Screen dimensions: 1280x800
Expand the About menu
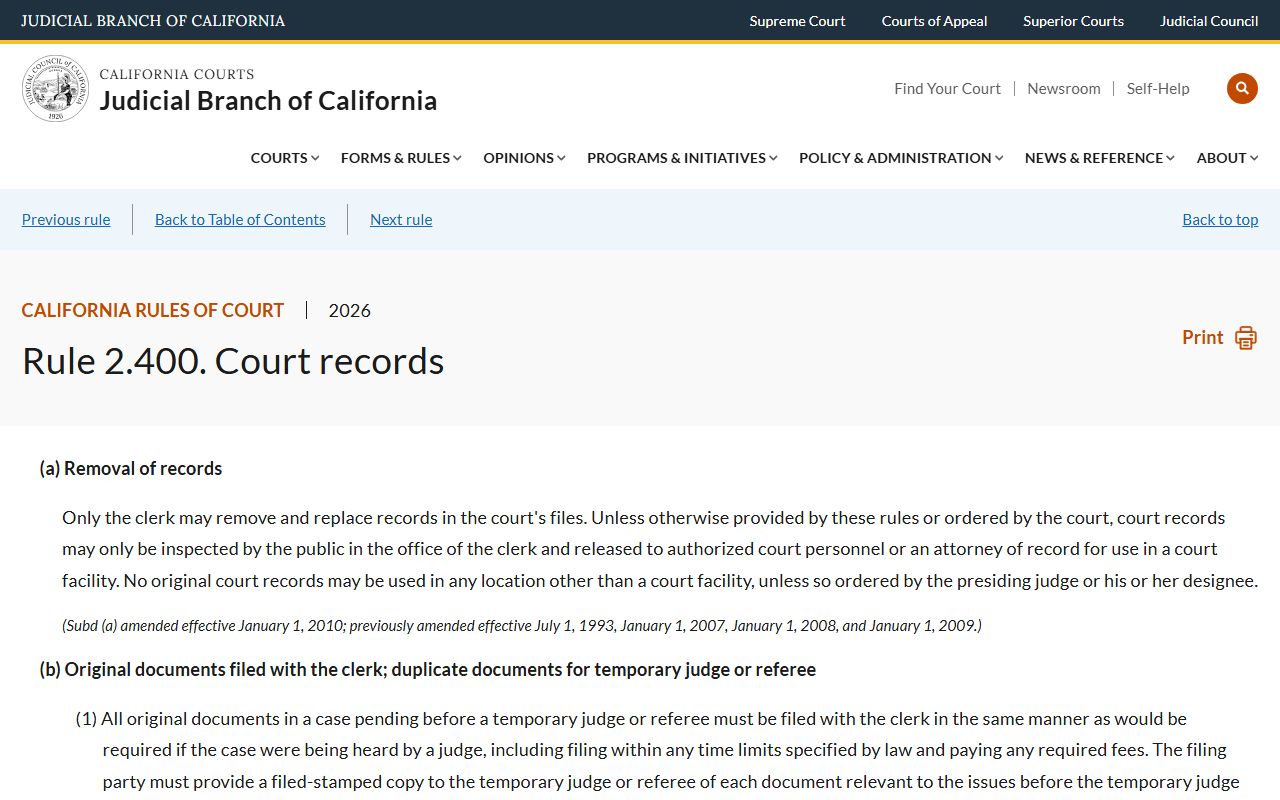1228,158
